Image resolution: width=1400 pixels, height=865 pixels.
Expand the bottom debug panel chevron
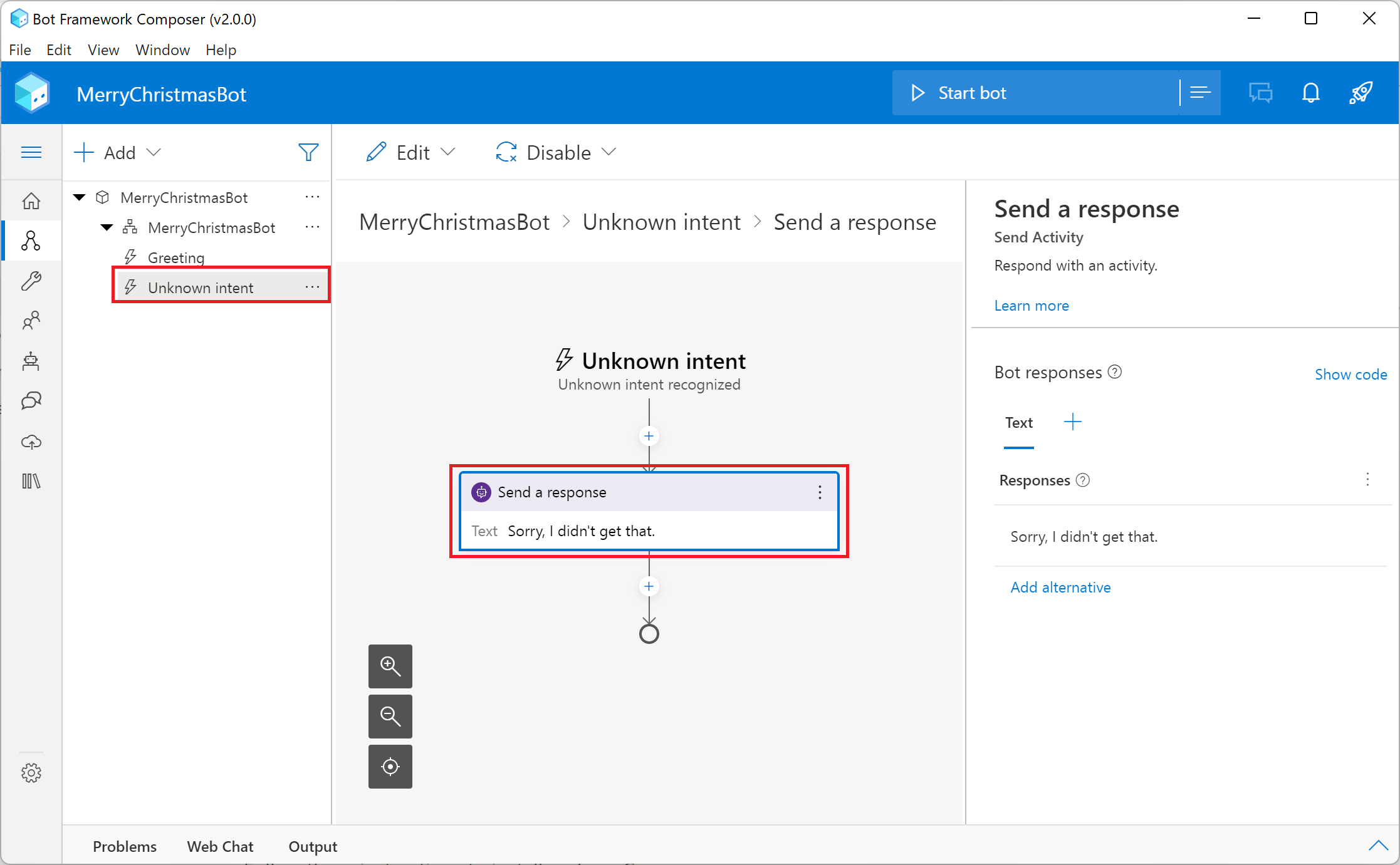point(1377,846)
